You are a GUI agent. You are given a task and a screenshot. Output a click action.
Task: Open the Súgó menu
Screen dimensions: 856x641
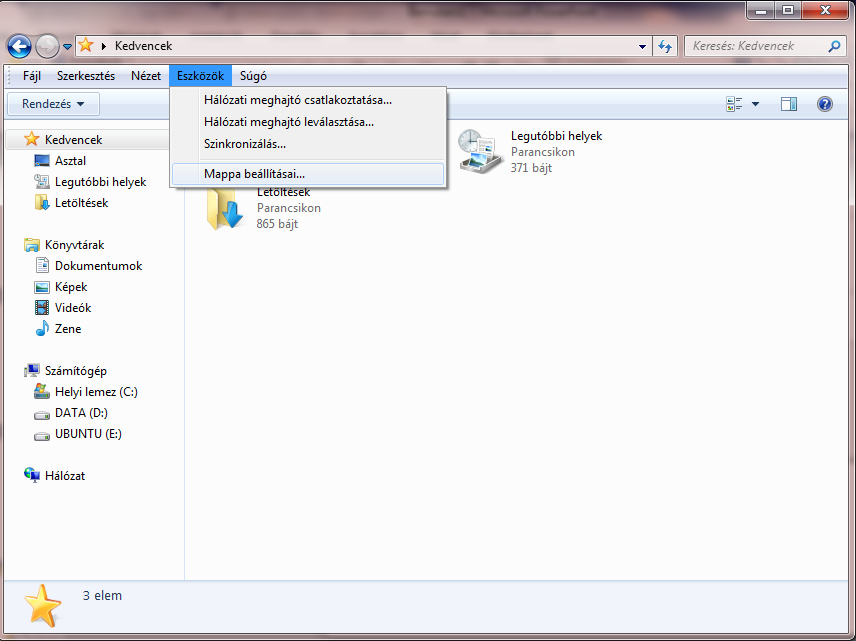pos(253,76)
